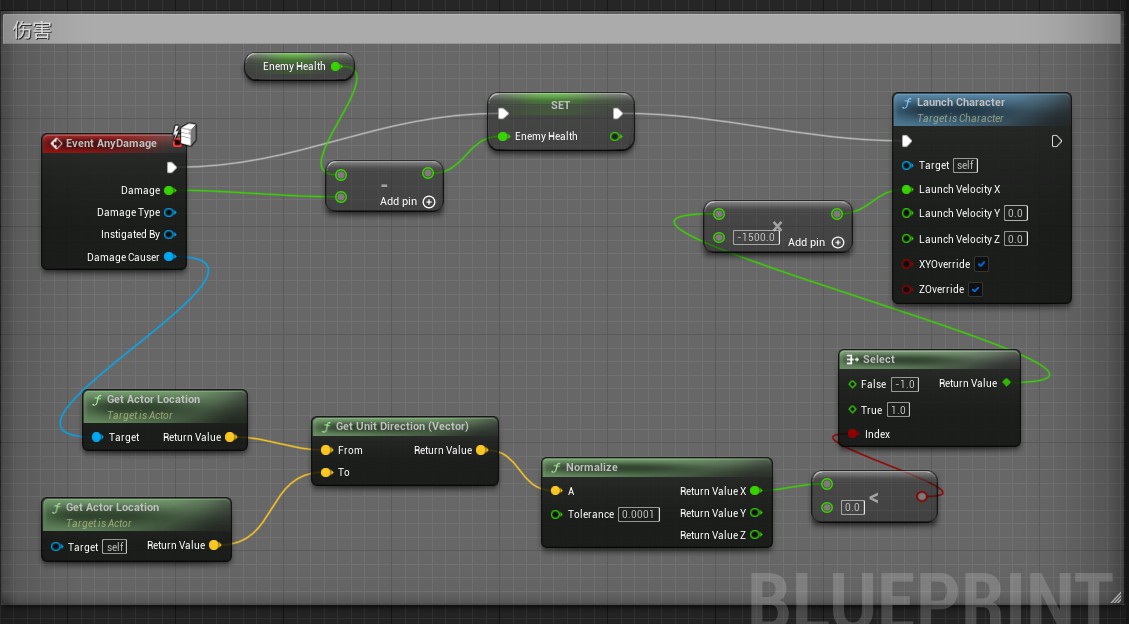Viewport: 1129px width, 624px height.
Task: Toggle the ZOverride checkbox
Action: click(975, 289)
